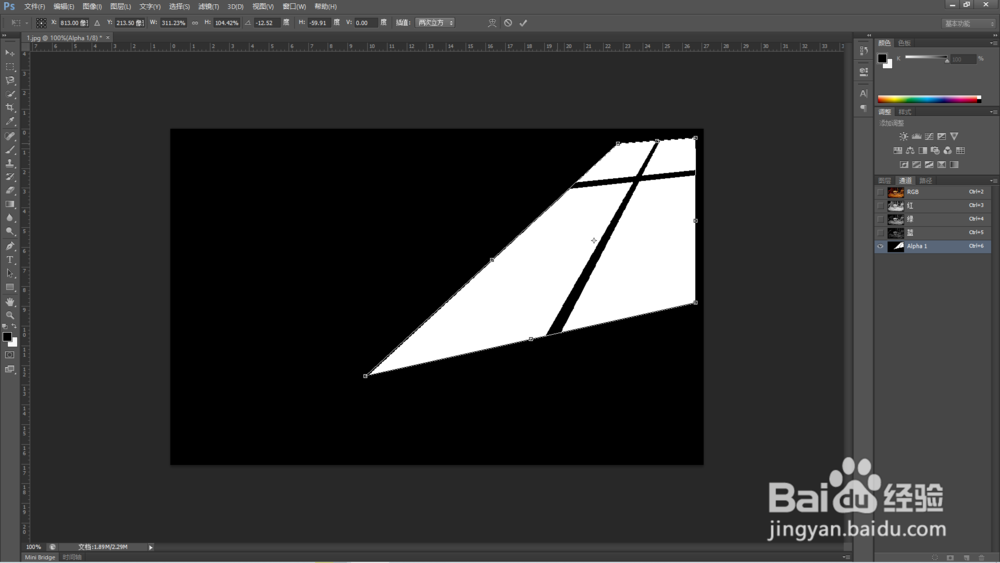Image resolution: width=1000 pixels, height=563 pixels.
Task: Select the Dodge tool
Action: click(x=10, y=232)
